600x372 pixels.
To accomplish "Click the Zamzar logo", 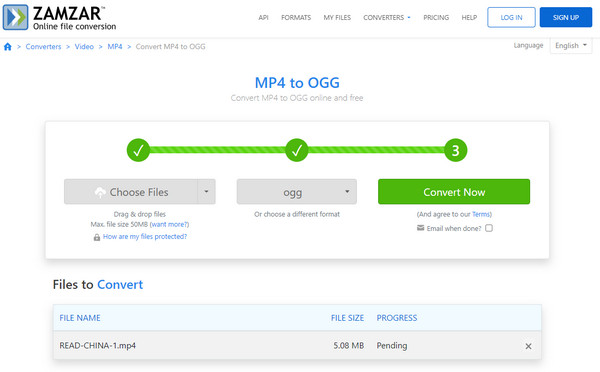I will (x=59, y=17).
